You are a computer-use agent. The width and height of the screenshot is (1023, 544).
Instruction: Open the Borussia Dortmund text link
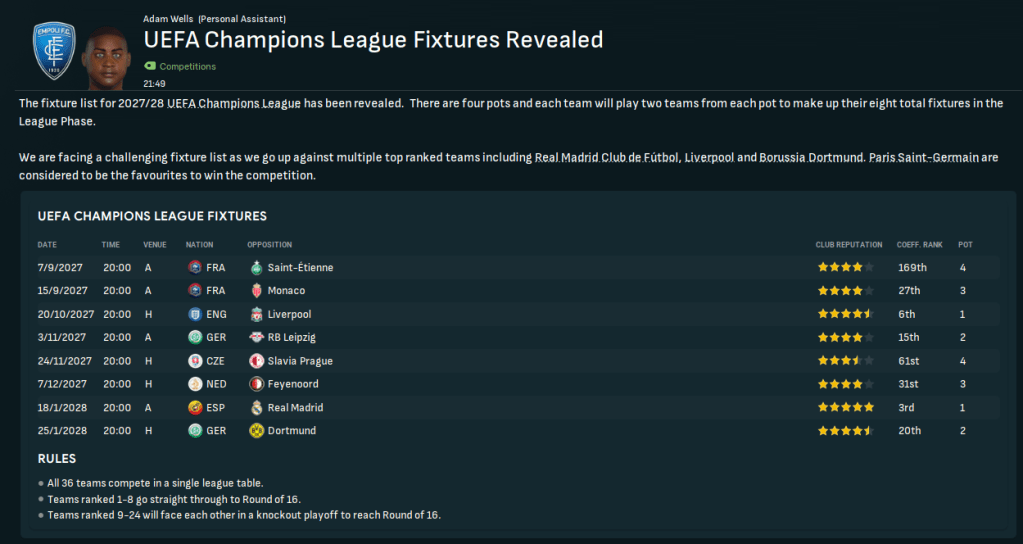tap(809, 158)
